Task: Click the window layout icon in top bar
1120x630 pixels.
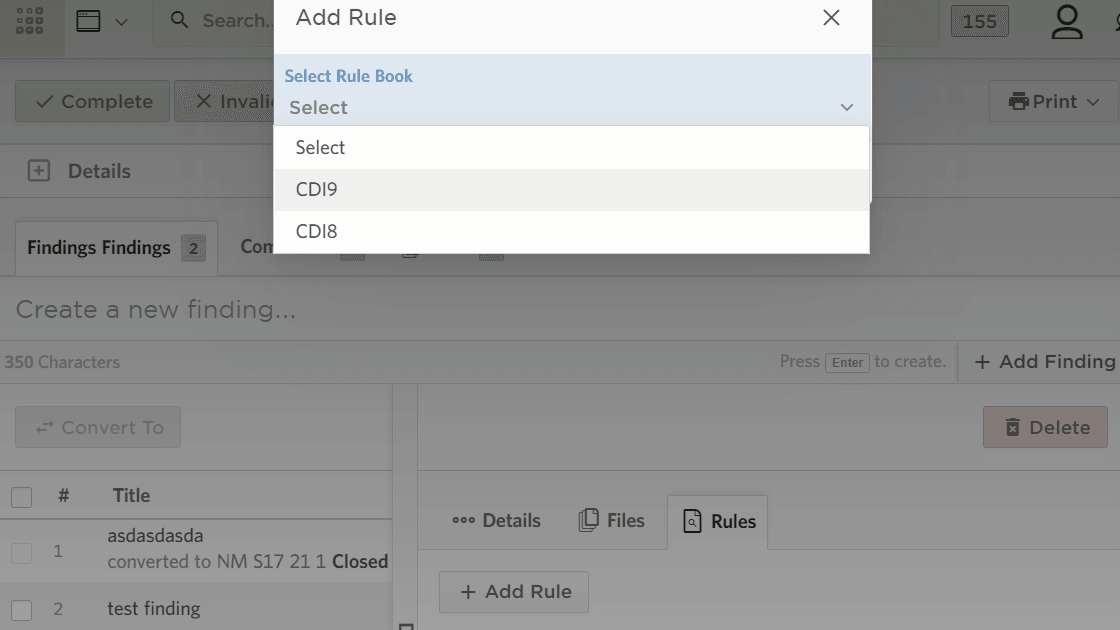Action: (x=89, y=21)
